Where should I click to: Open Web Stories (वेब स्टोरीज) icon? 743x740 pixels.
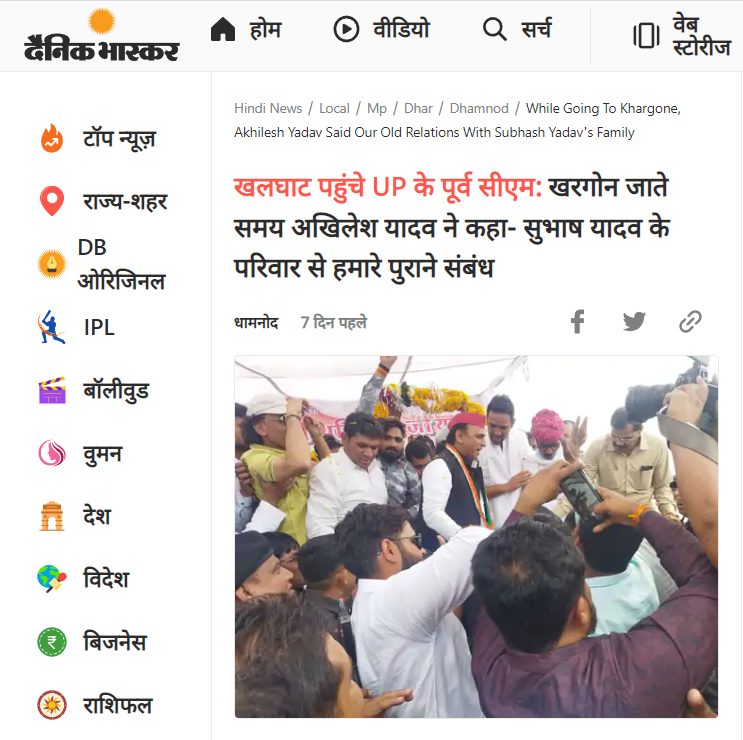click(x=646, y=36)
